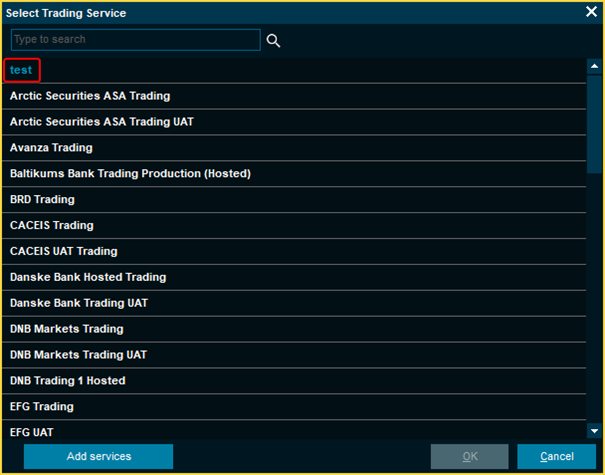Close the Select Trading Service dialog
Viewport: 605px width, 475px height.
click(591, 12)
